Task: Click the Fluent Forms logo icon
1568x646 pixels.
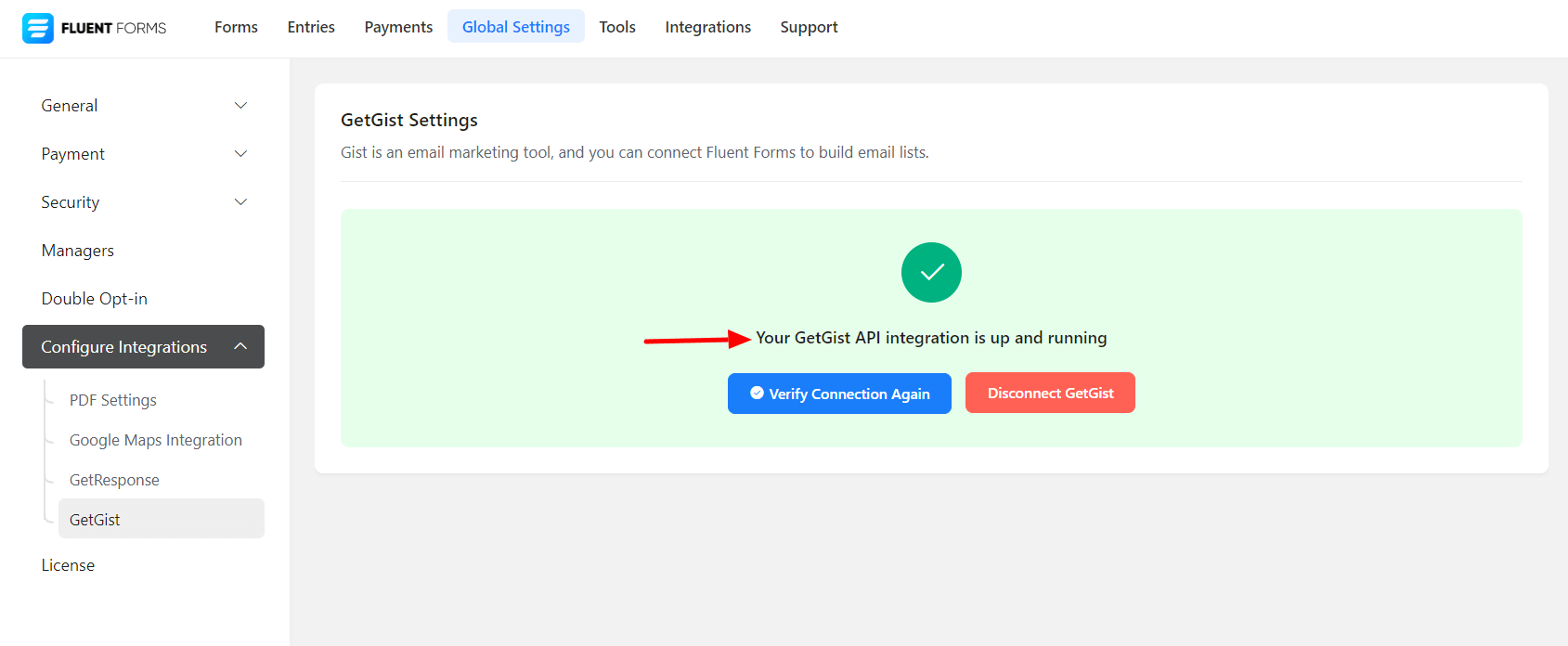Action: tap(38, 28)
